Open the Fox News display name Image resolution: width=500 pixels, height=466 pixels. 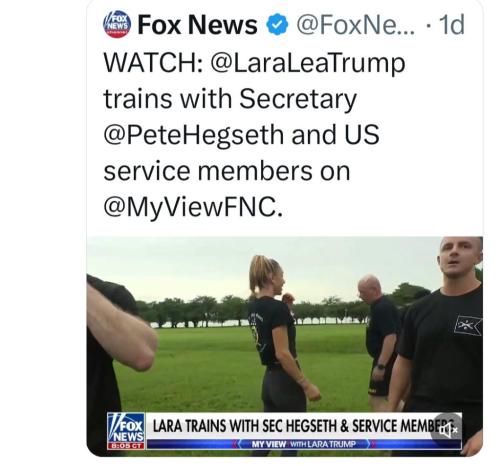click(197, 25)
